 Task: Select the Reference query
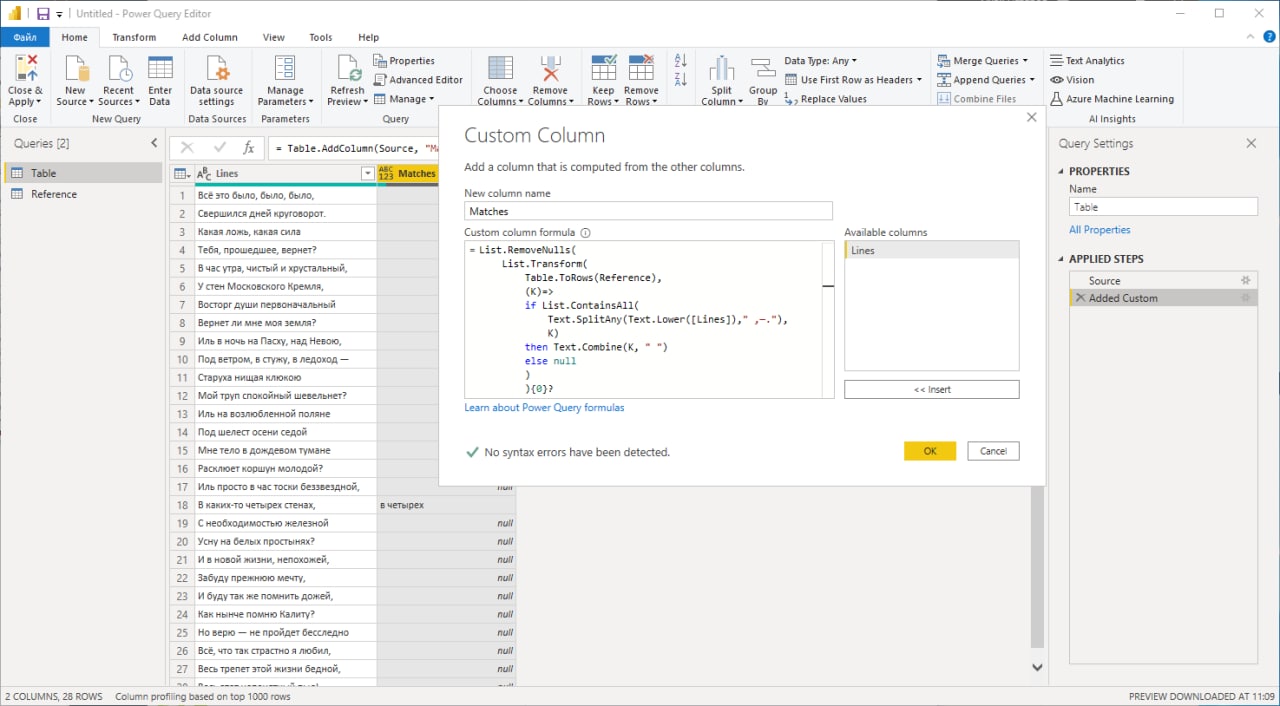click(82, 194)
